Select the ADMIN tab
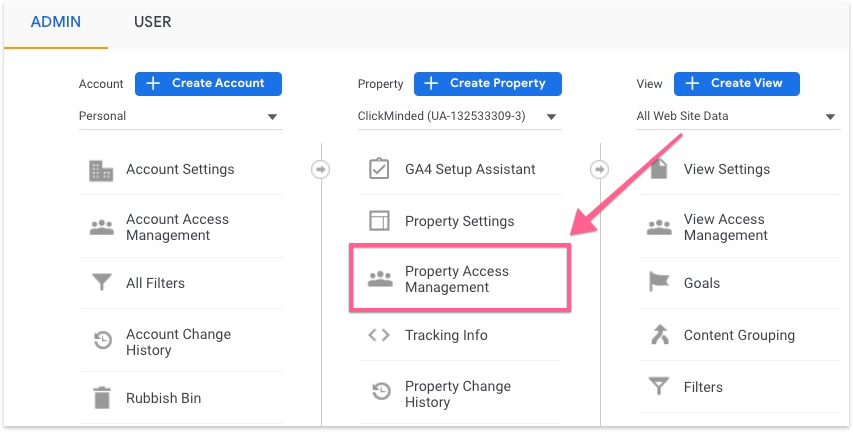The image size is (853, 432). tap(56, 22)
